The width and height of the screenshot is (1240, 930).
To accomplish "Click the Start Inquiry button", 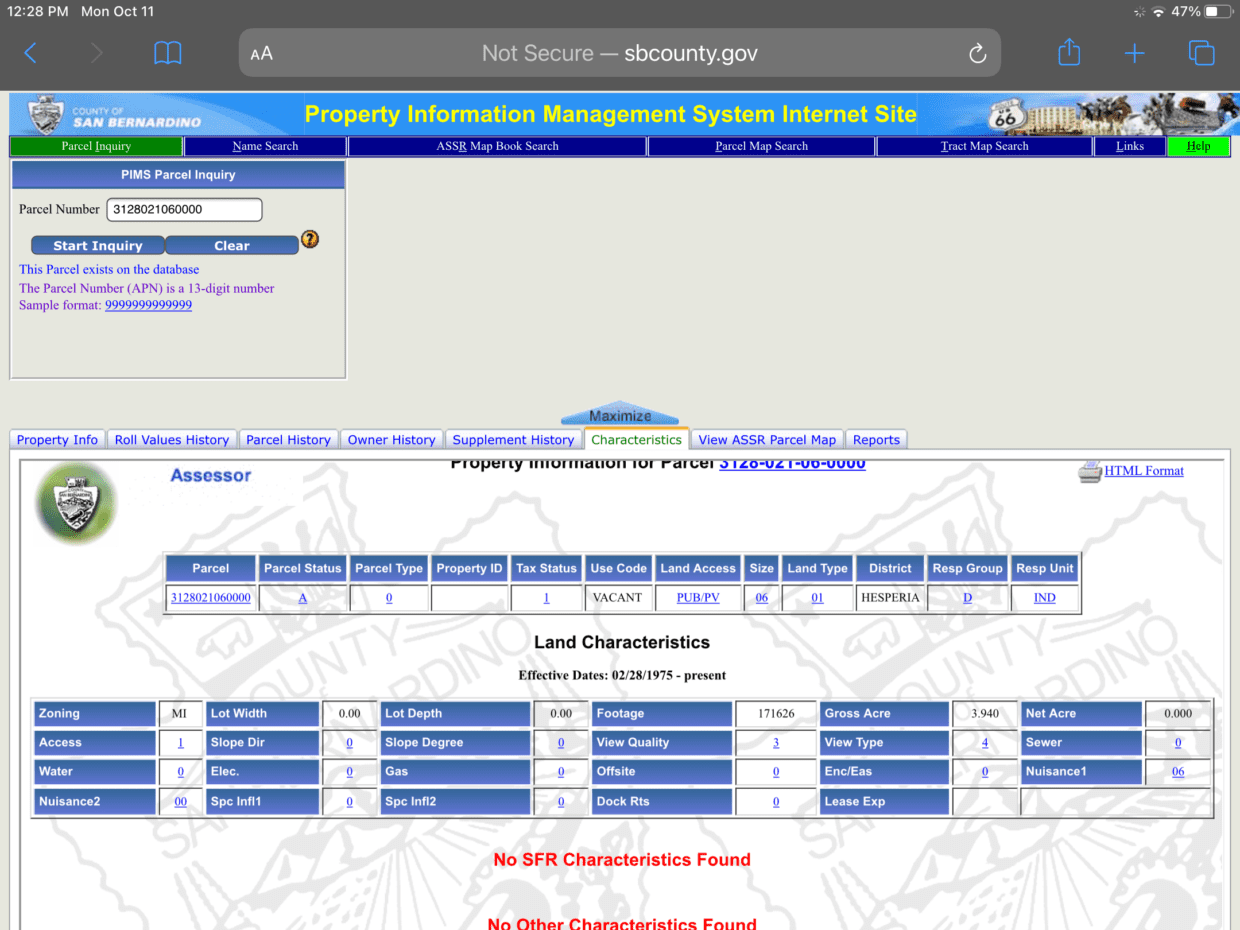I will [98, 245].
